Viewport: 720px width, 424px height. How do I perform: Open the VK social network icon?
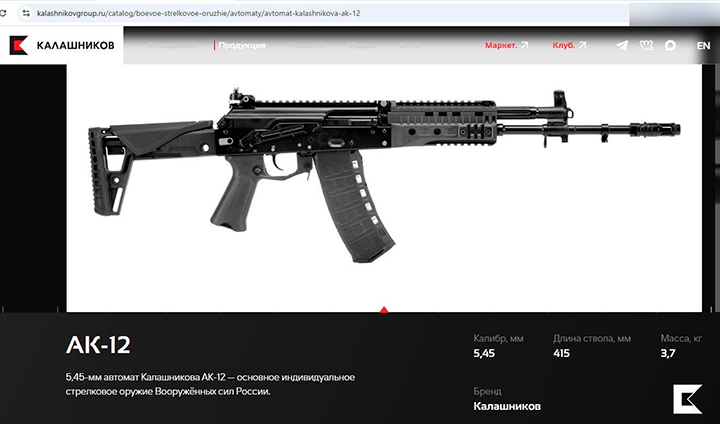click(x=646, y=45)
